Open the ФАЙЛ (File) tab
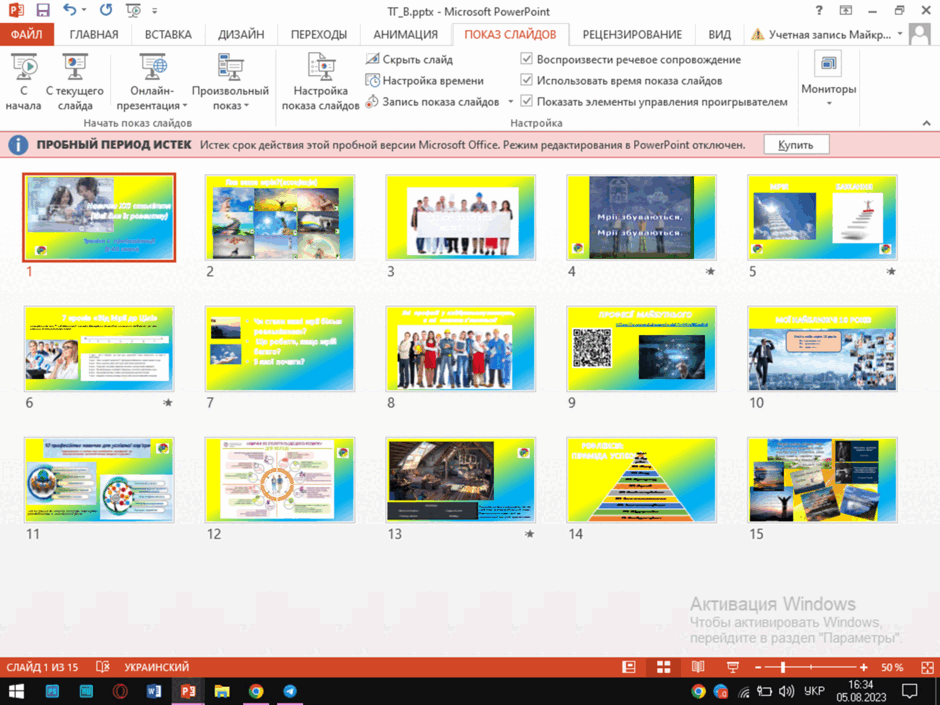This screenshot has height=705, width=940. coord(27,34)
